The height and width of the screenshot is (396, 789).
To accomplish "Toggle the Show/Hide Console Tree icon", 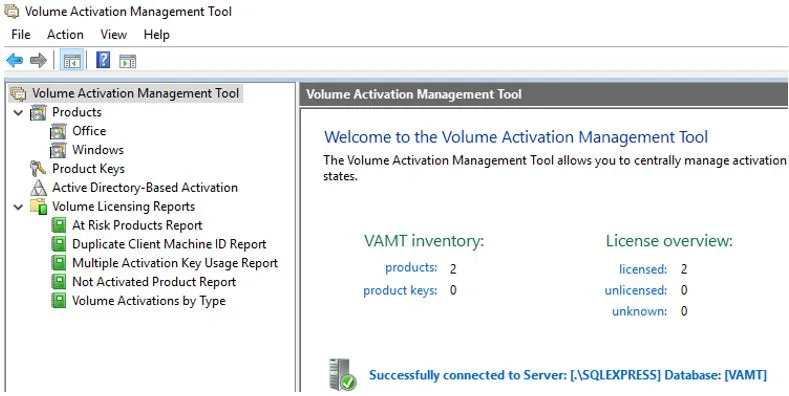I will (x=72, y=61).
